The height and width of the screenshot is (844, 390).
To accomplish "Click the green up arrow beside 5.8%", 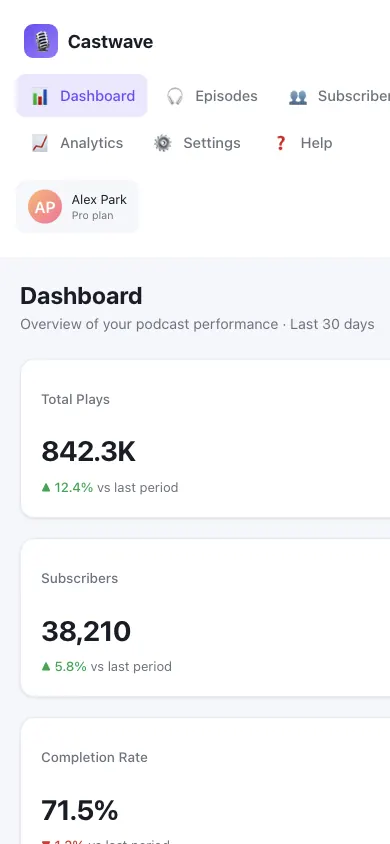I will pos(46,666).
